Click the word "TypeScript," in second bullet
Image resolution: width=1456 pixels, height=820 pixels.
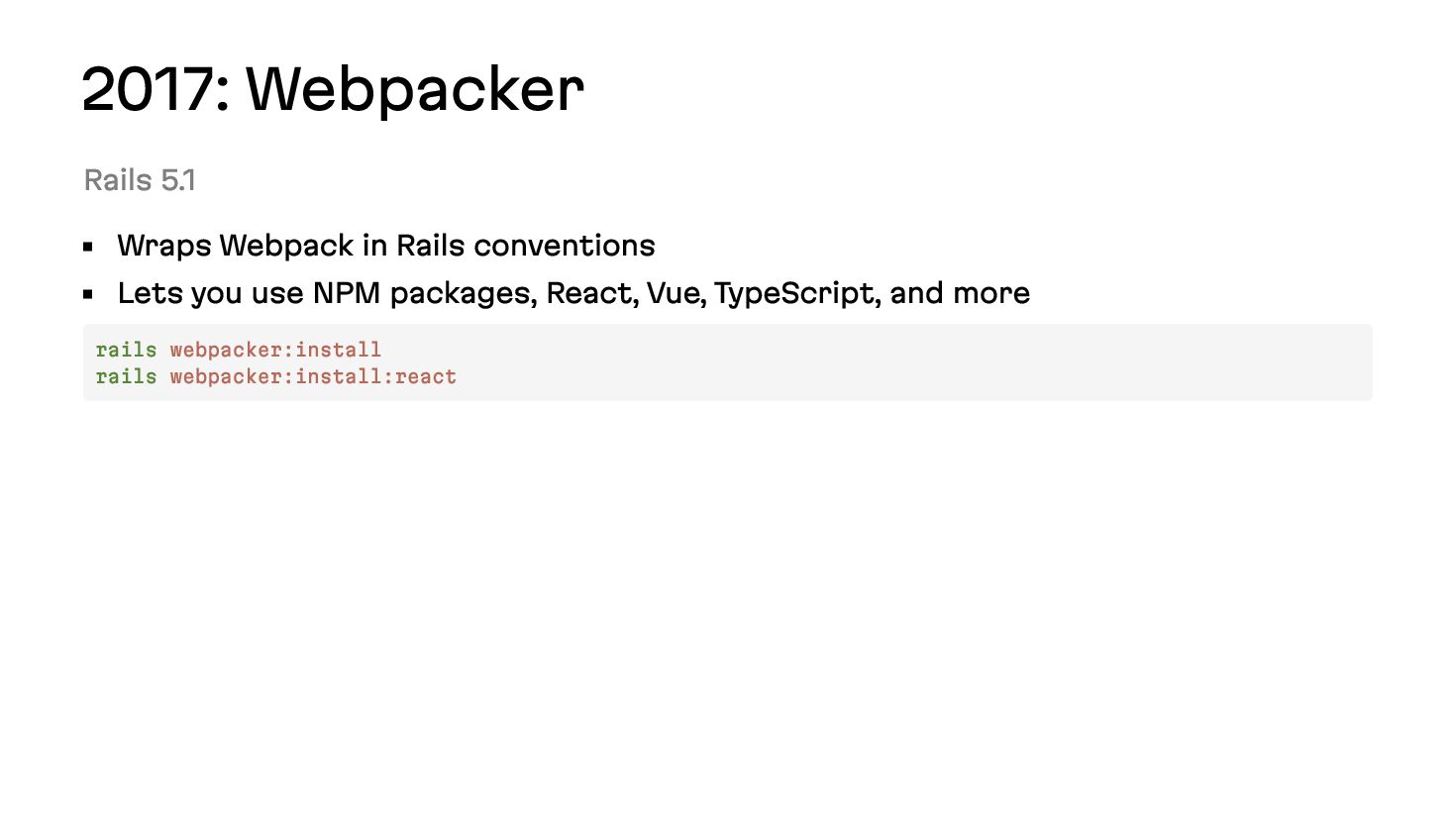click(797, 294)
